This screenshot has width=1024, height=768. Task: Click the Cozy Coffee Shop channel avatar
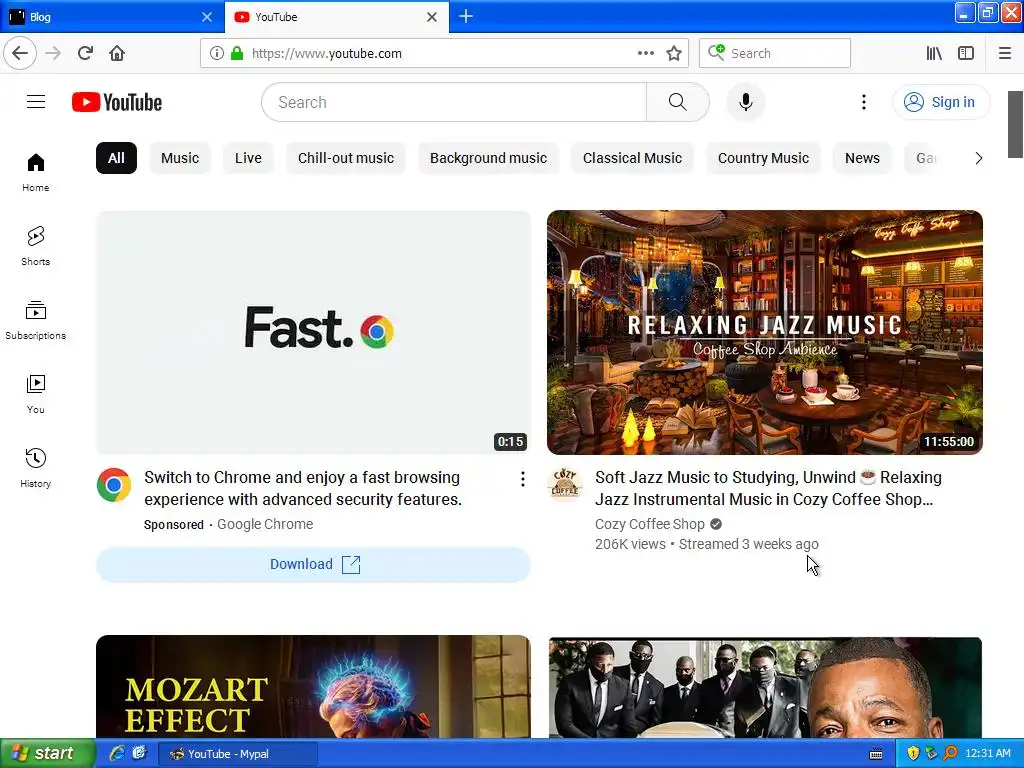[x=565, y=484]
